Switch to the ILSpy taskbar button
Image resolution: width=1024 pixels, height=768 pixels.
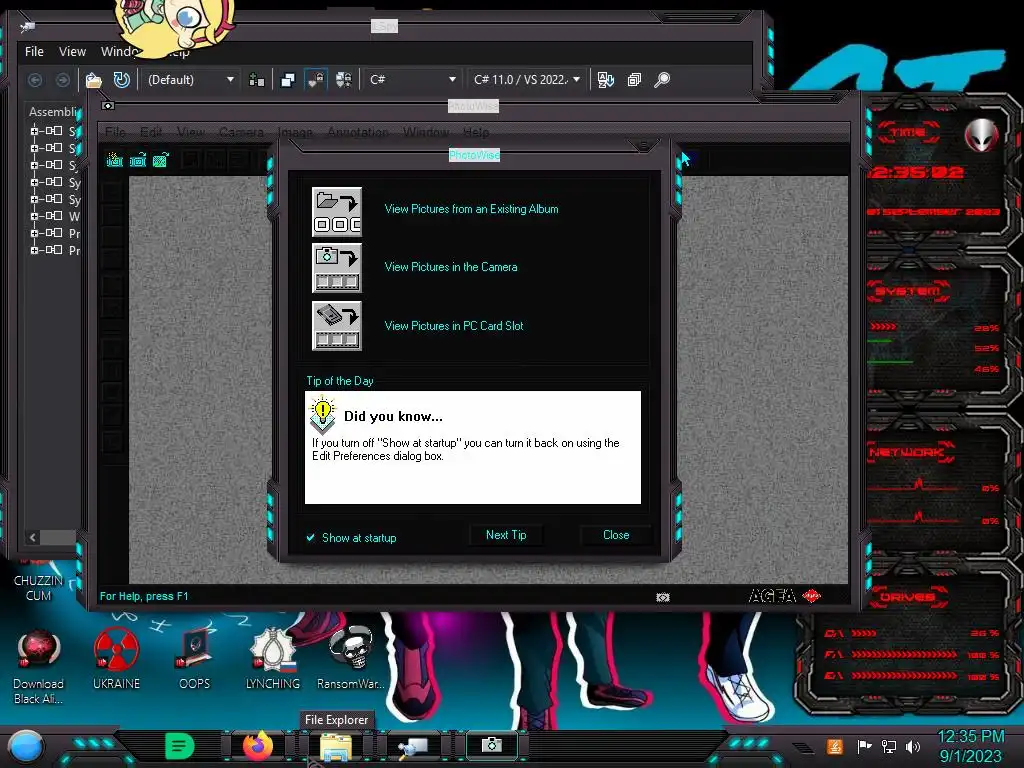pos(413,746)
